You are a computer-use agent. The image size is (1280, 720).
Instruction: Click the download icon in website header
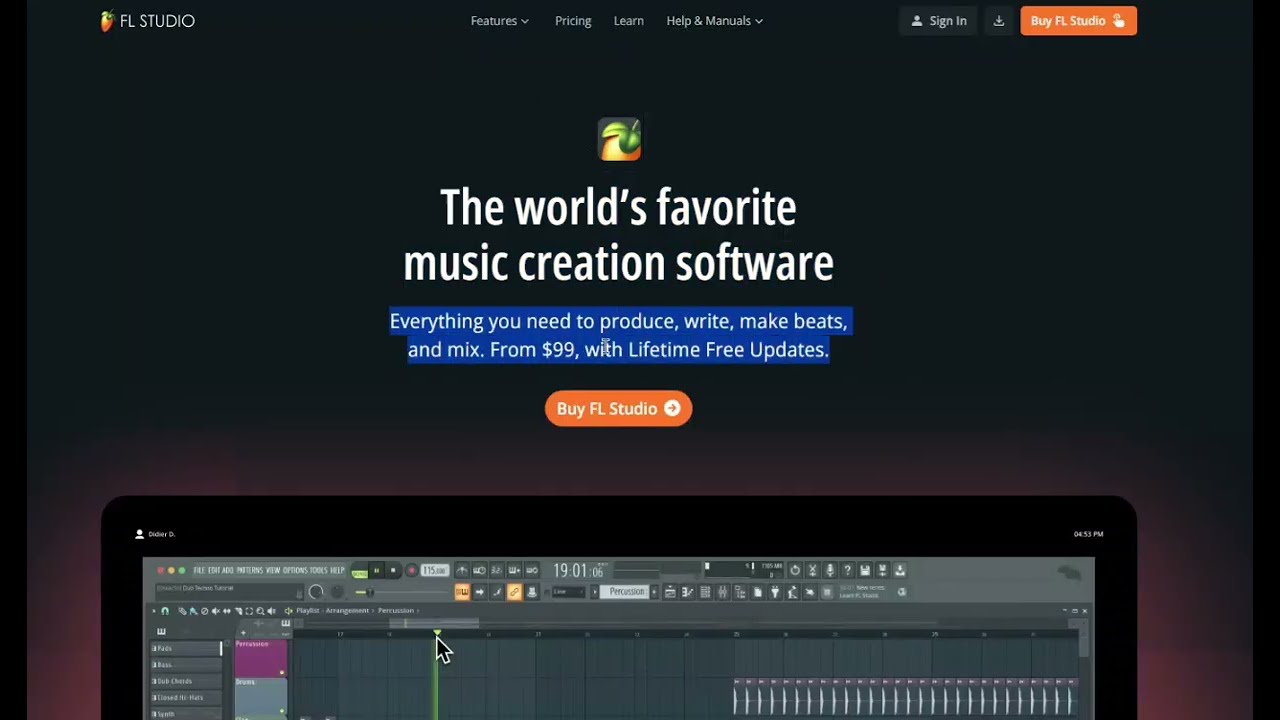click(x=998, y=21)
